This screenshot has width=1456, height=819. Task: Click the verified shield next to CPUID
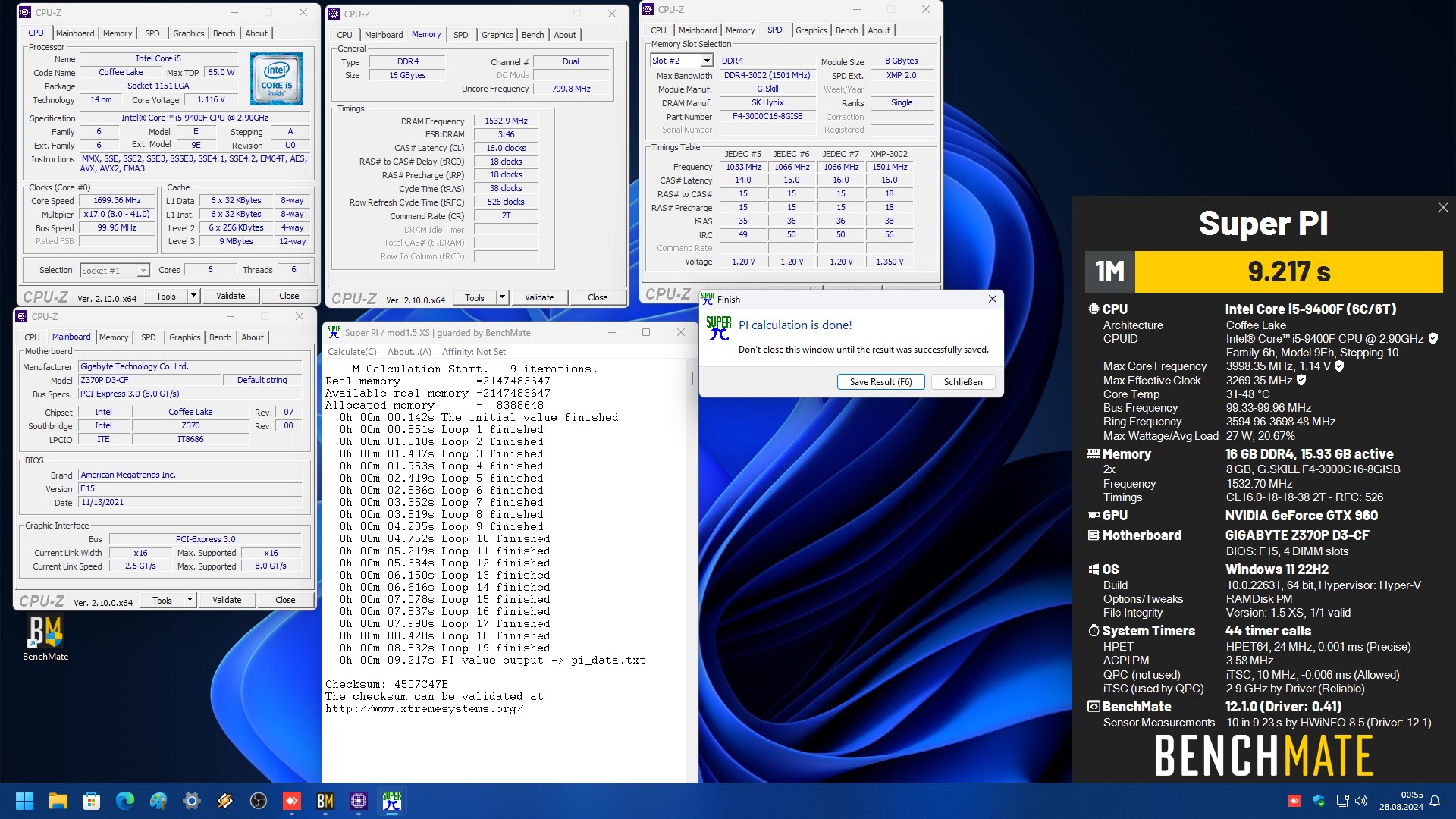coord(1433,339)
